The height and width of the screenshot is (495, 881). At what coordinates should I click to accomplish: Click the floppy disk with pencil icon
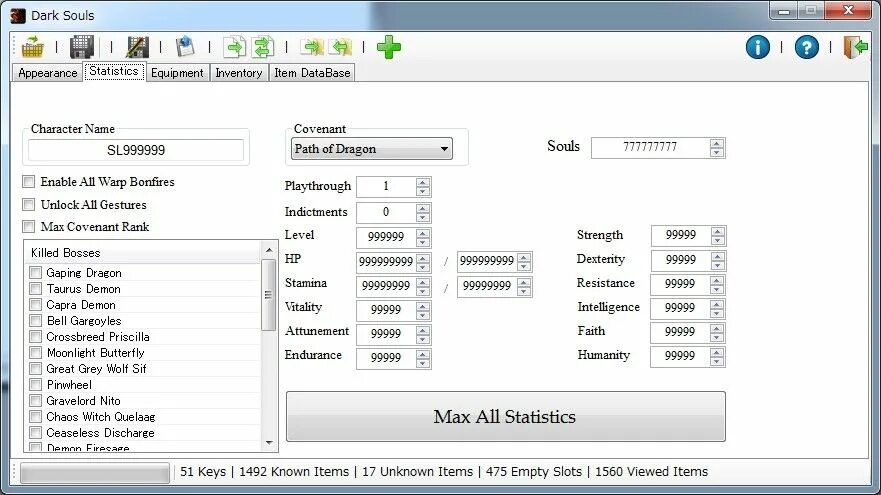pyautogui.click(x=137, y=47)
